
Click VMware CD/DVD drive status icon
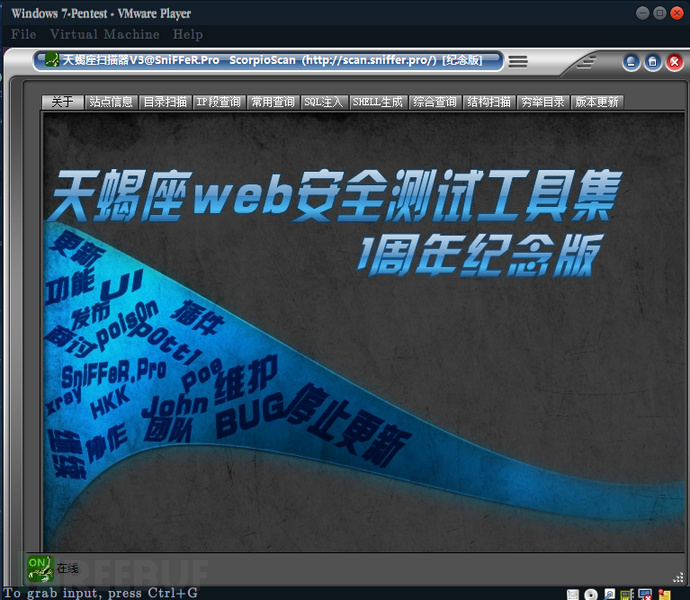(x=591, y=594)
